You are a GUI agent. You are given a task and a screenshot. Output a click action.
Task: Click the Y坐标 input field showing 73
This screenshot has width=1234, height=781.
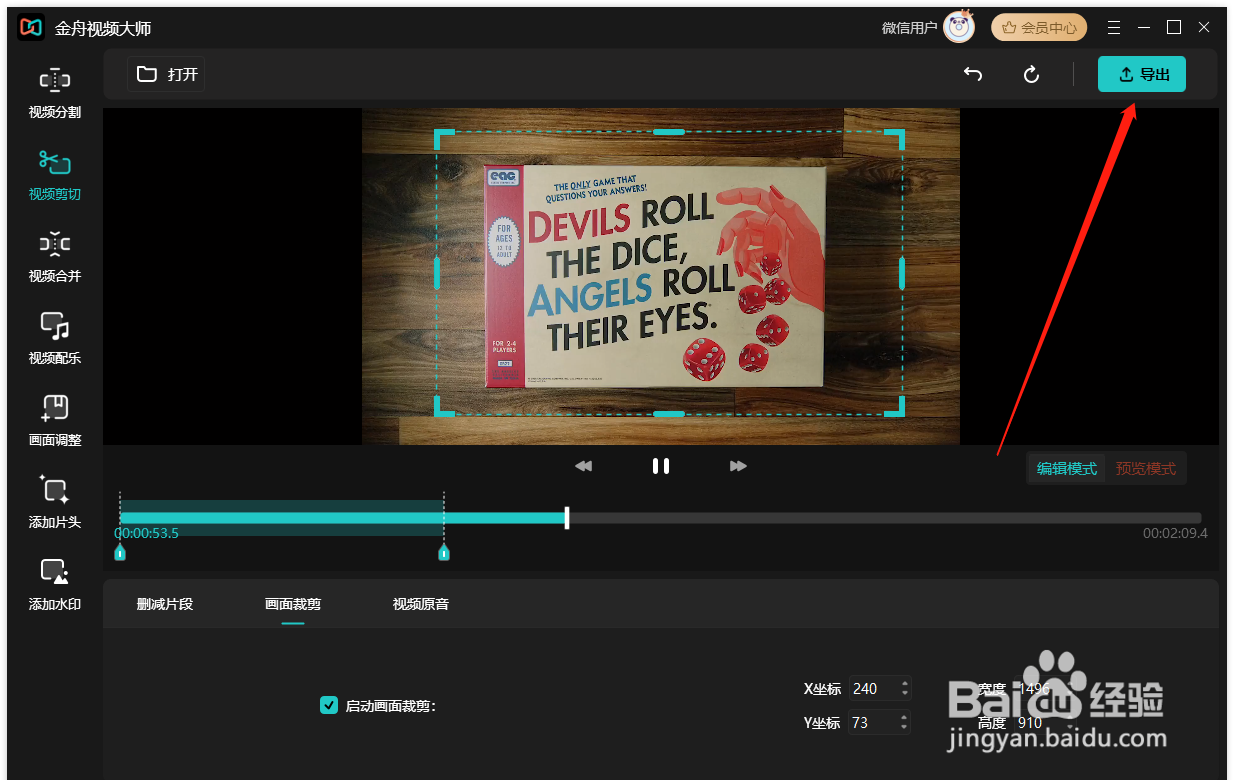click(x=873, y=722)
